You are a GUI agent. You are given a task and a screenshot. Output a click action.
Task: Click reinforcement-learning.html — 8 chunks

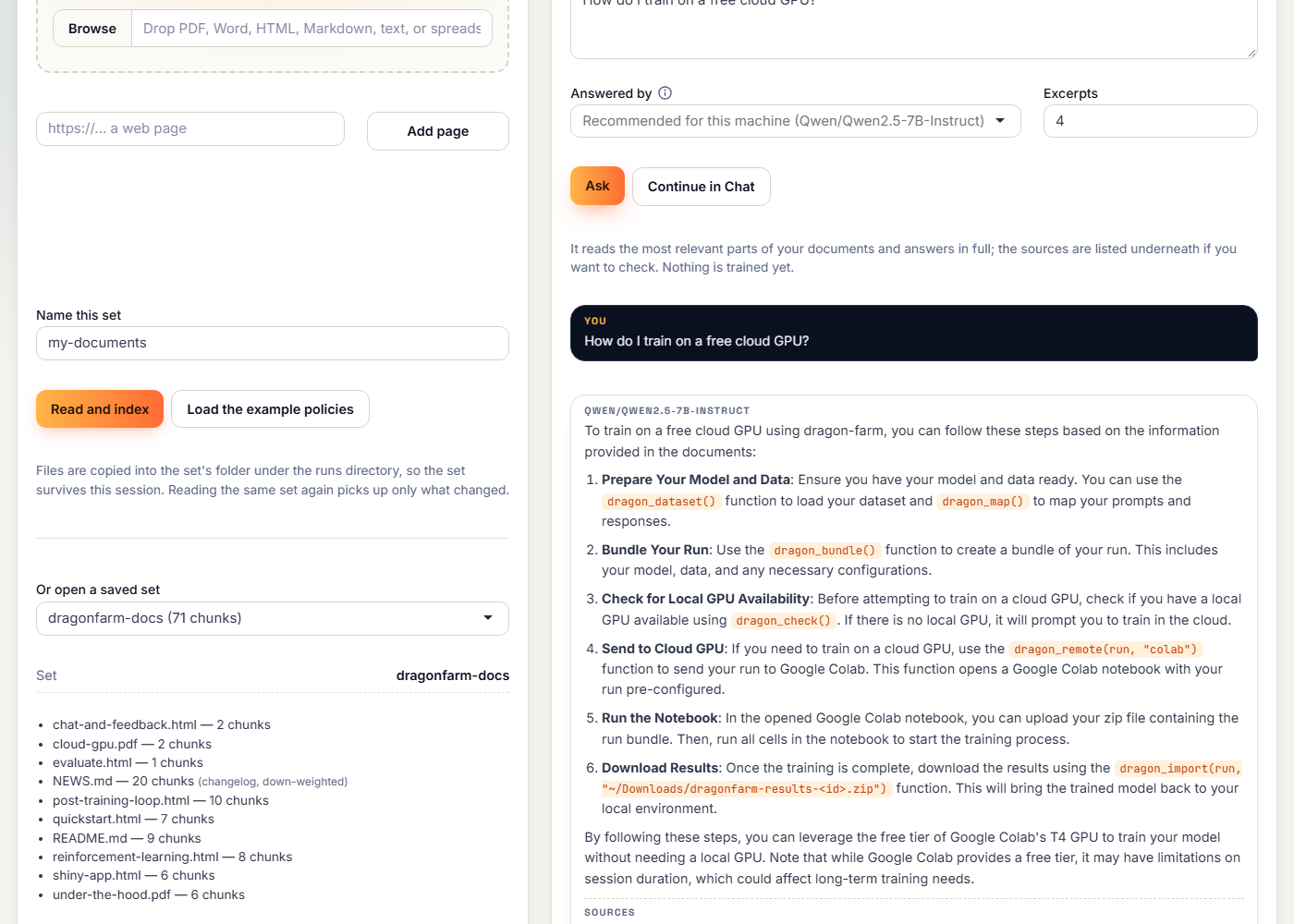point(173,857)
